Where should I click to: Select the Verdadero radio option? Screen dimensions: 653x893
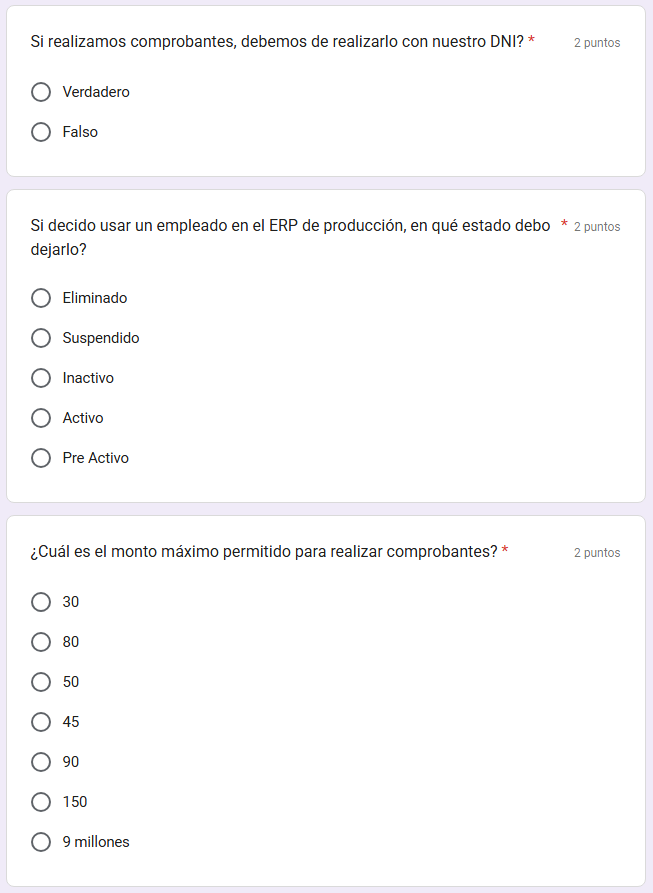coord(41,92)
